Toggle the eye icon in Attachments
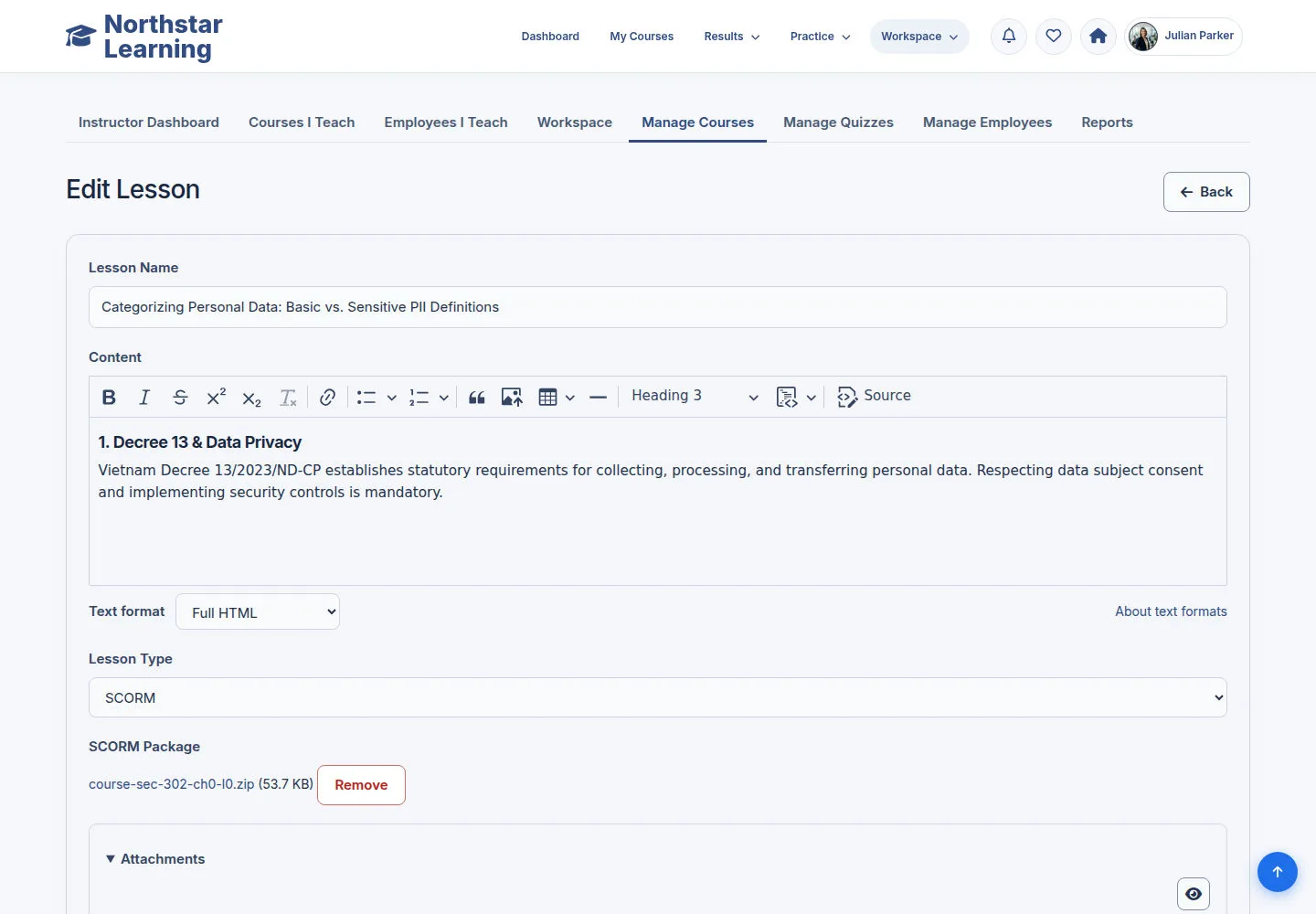Image resolution: width=1316 pixels, height=914 pixels. [x=1194, y=894]
